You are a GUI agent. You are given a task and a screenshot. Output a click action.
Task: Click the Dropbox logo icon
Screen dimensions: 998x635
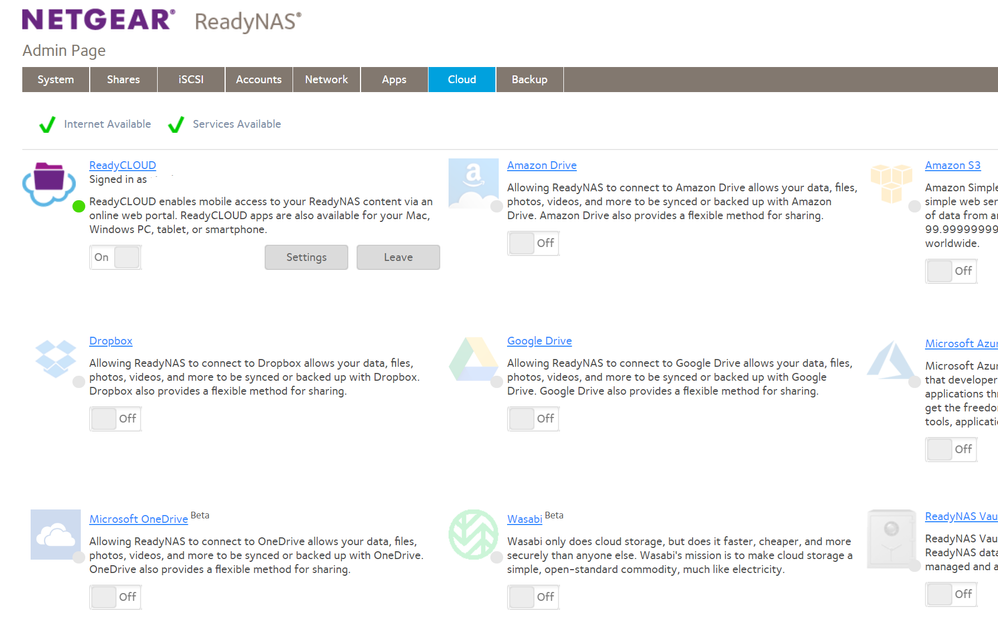point(55,359)
